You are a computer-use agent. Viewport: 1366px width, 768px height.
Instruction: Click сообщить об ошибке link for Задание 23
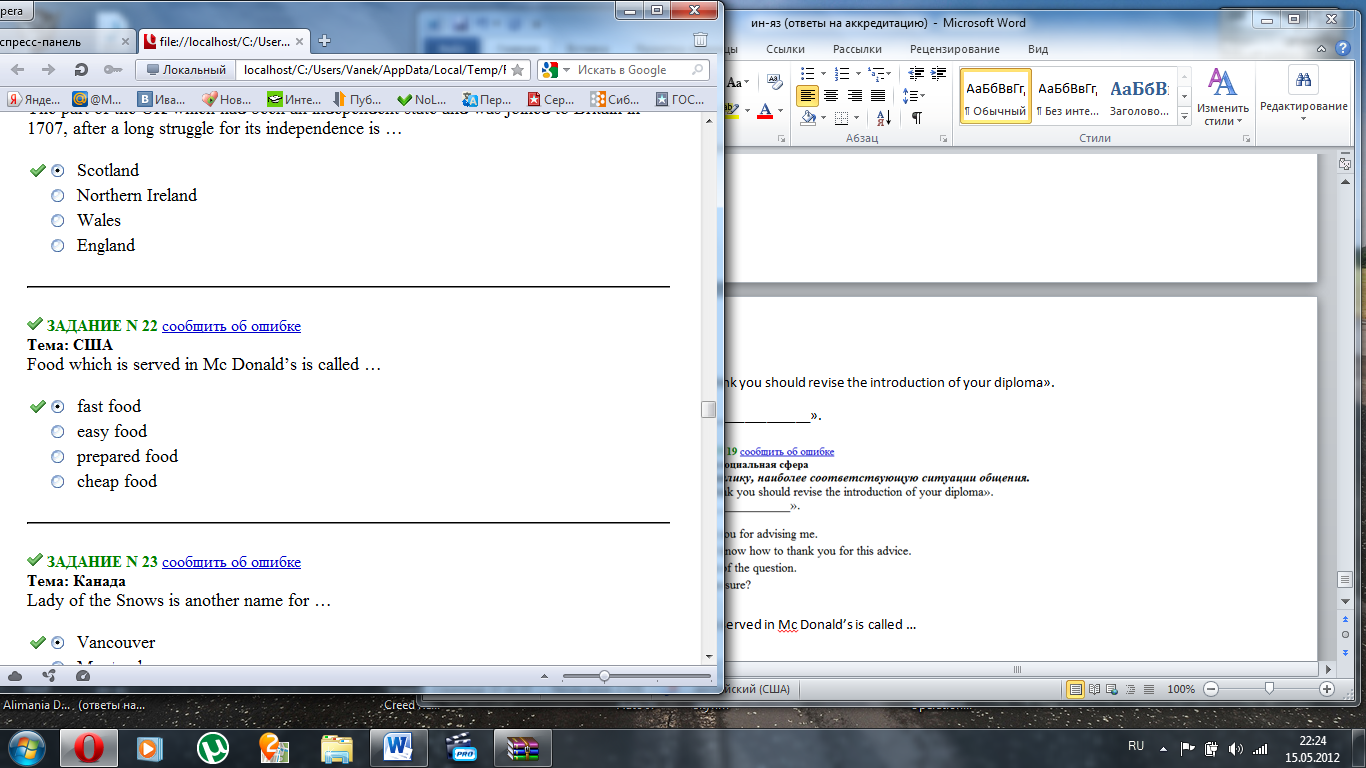231,562
